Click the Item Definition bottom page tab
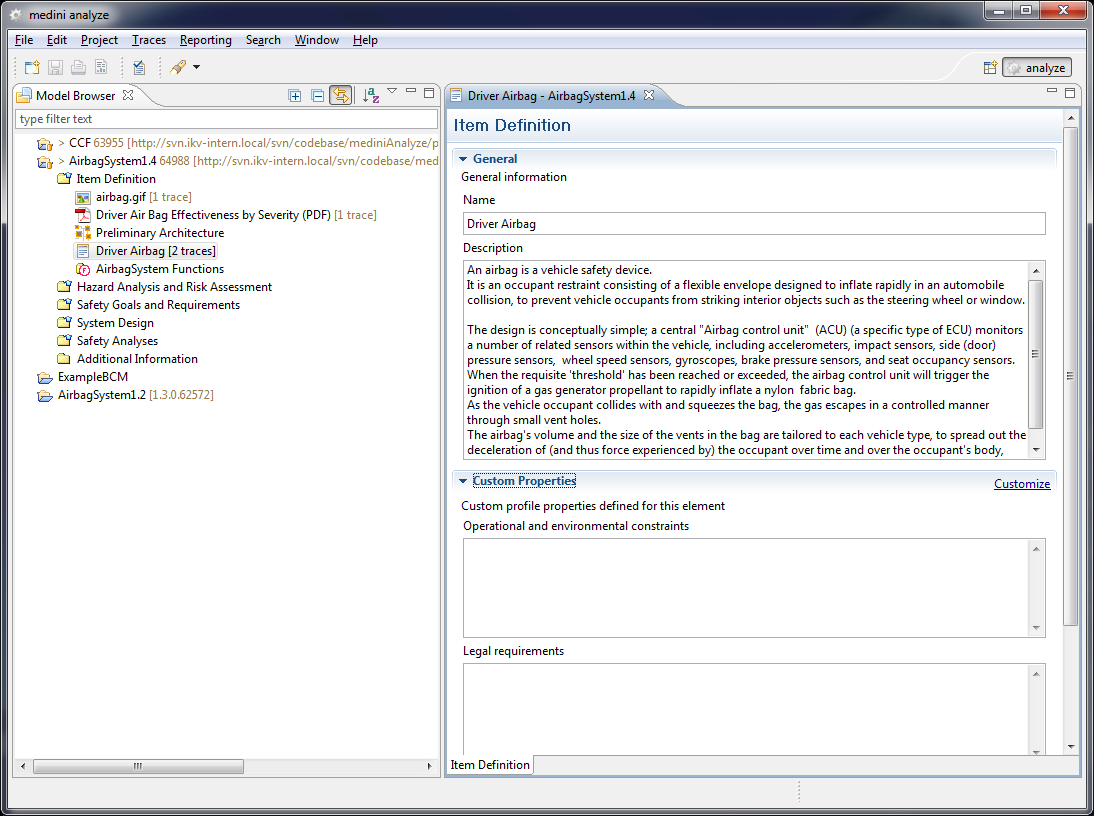 (x=490, y=765)
